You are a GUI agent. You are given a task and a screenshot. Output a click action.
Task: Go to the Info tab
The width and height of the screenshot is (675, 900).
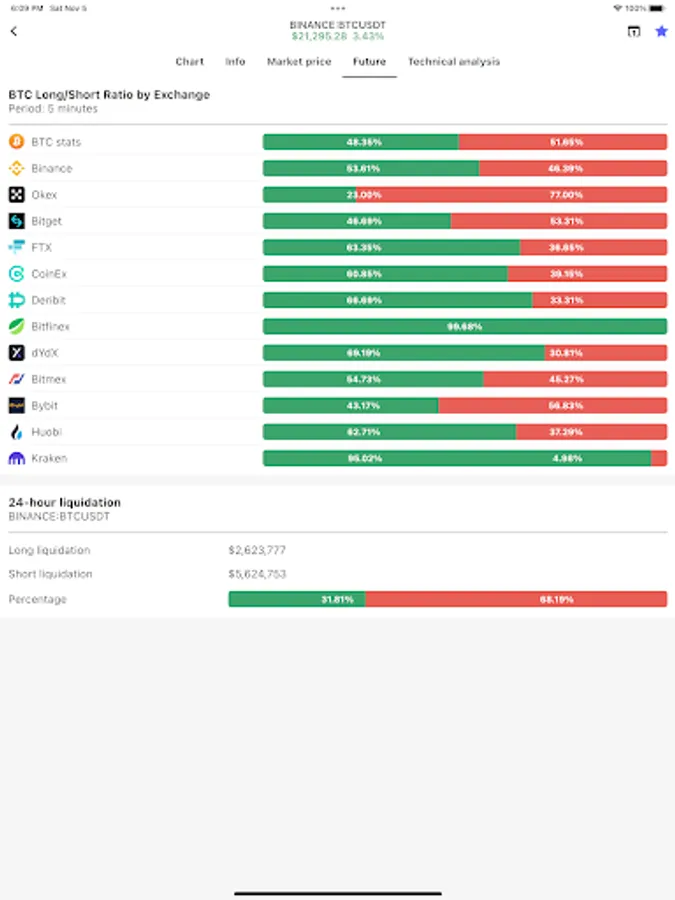coord(235,62)
